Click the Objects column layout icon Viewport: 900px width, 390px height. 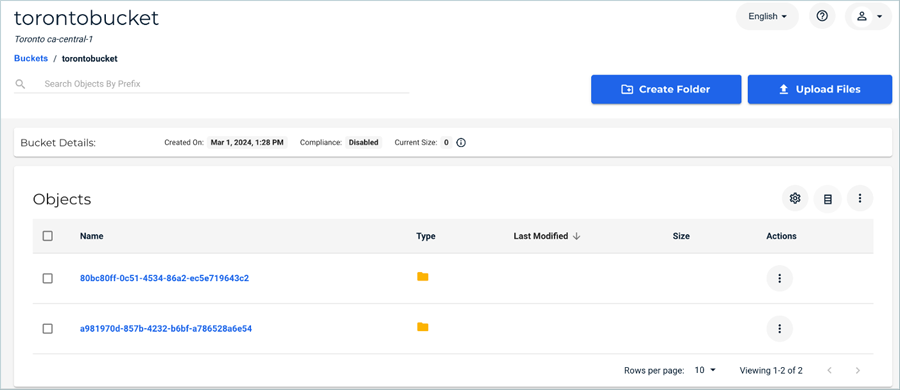(827, 199)
